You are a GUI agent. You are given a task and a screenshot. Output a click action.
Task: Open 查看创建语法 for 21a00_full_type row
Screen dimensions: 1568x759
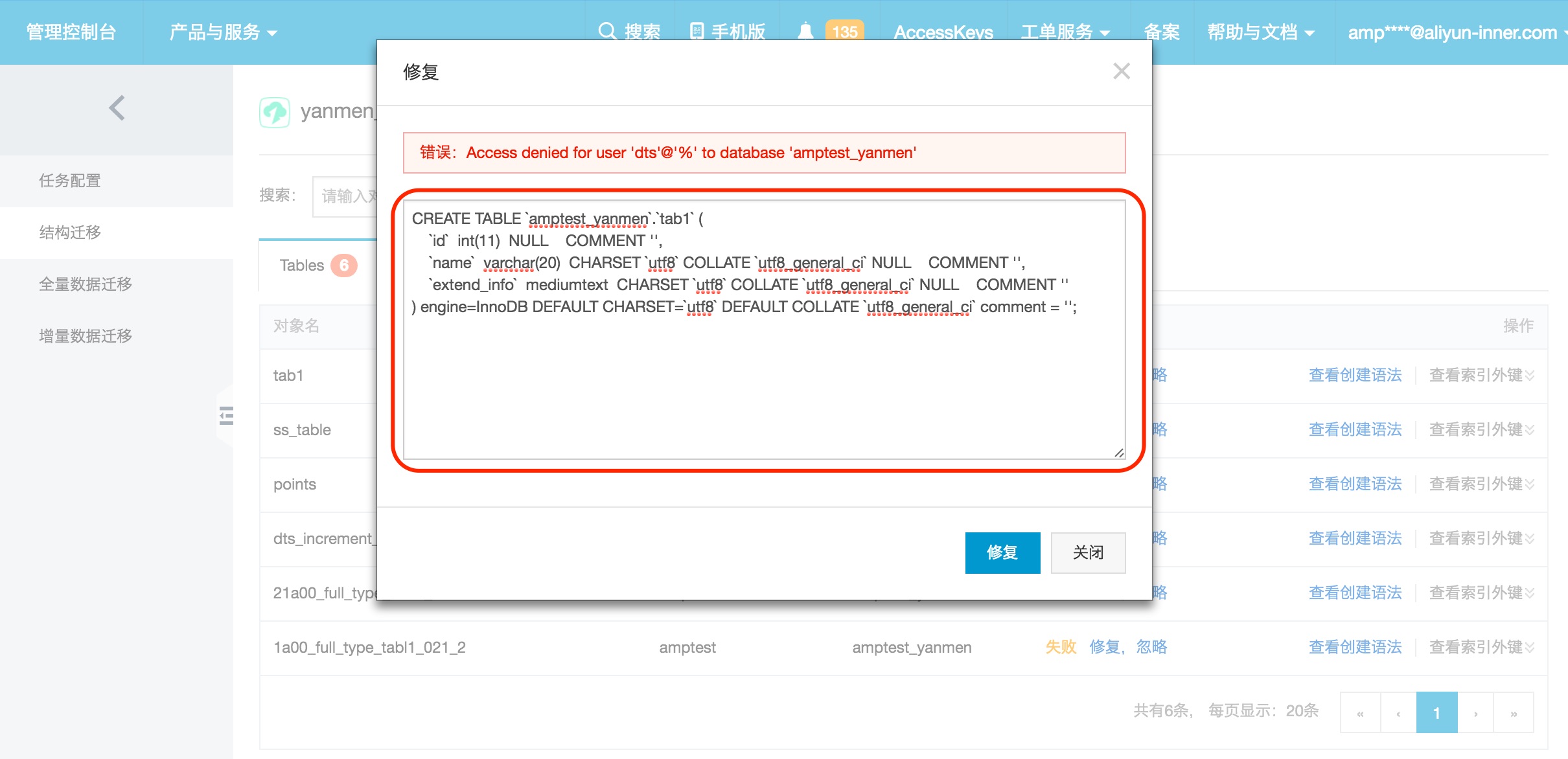(1355, 593)
